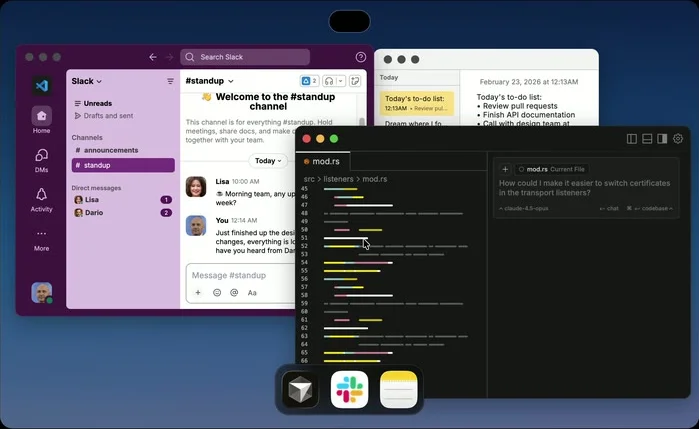
Task: Open Slack help question mark icon
Action: (x=361, y=57)
